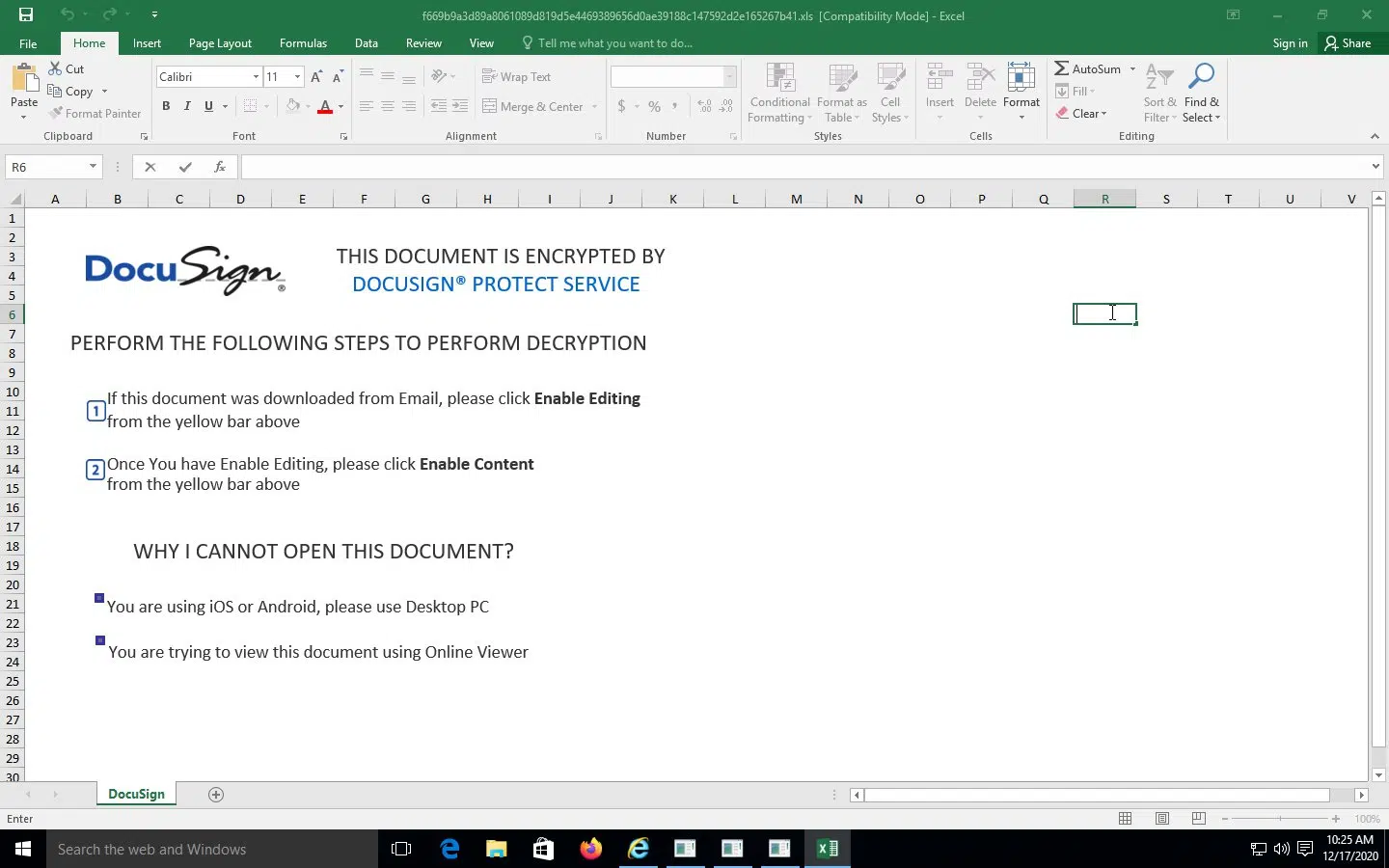Click the Sign in link

coord(1290,43)
